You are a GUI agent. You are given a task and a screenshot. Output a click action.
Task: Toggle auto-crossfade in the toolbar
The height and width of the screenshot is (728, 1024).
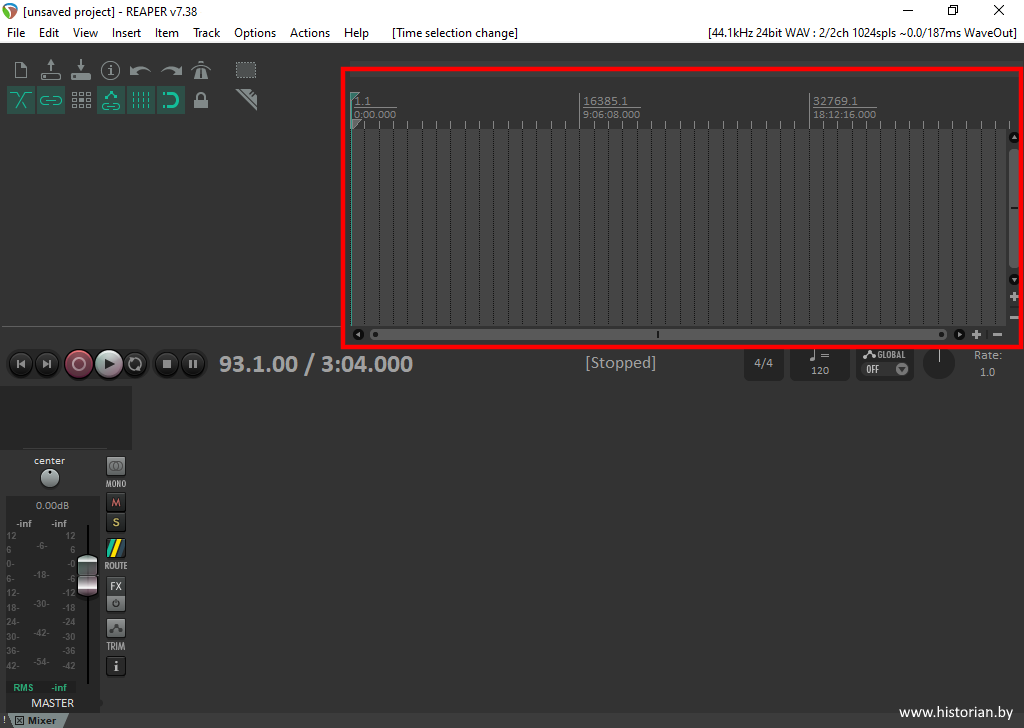[x=21, y=100]
